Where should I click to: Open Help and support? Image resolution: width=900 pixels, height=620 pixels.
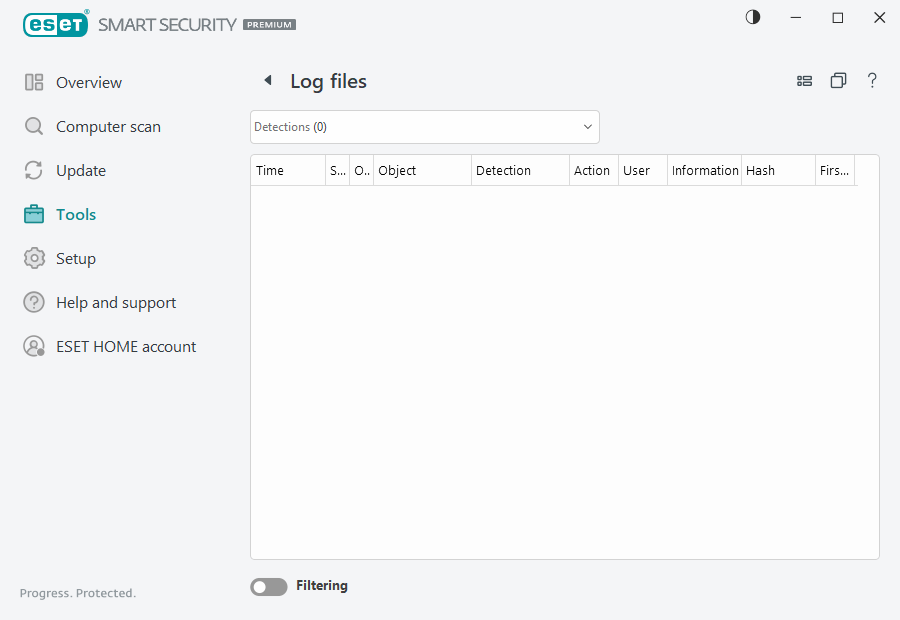pos(115,302)
